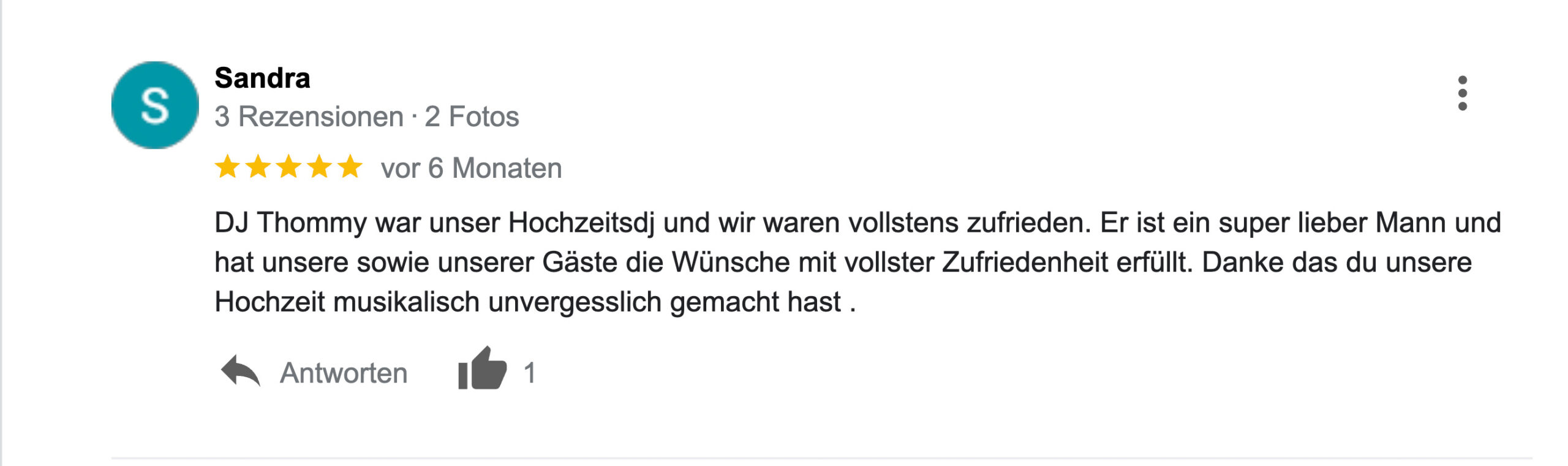Click the word 'Hochzeitsdj' in review
Screen dimensions: 1568x466
pyautogui.click(x=581, y=223)
